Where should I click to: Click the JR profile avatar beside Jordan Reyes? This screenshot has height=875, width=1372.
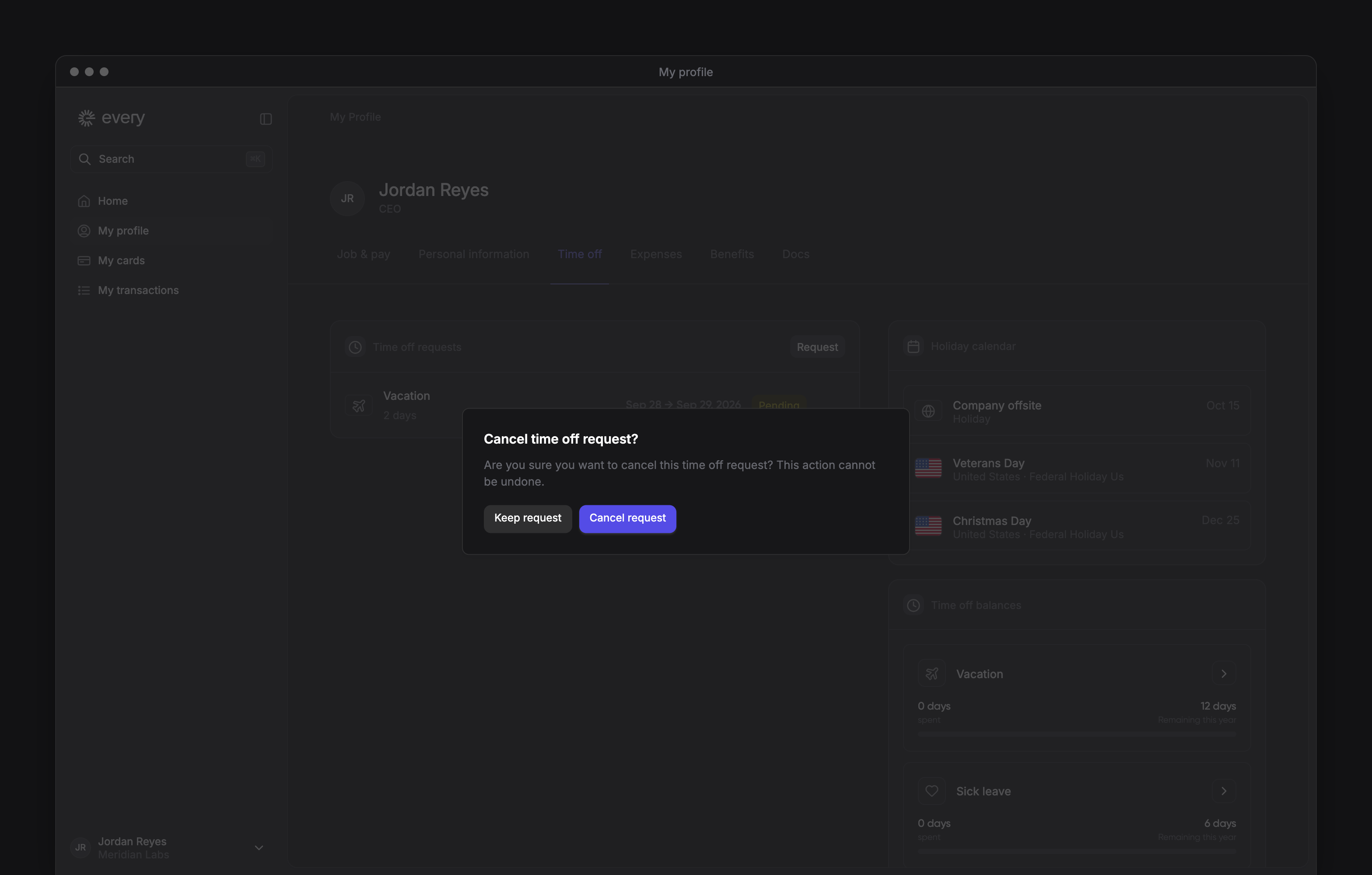(347, 198)
